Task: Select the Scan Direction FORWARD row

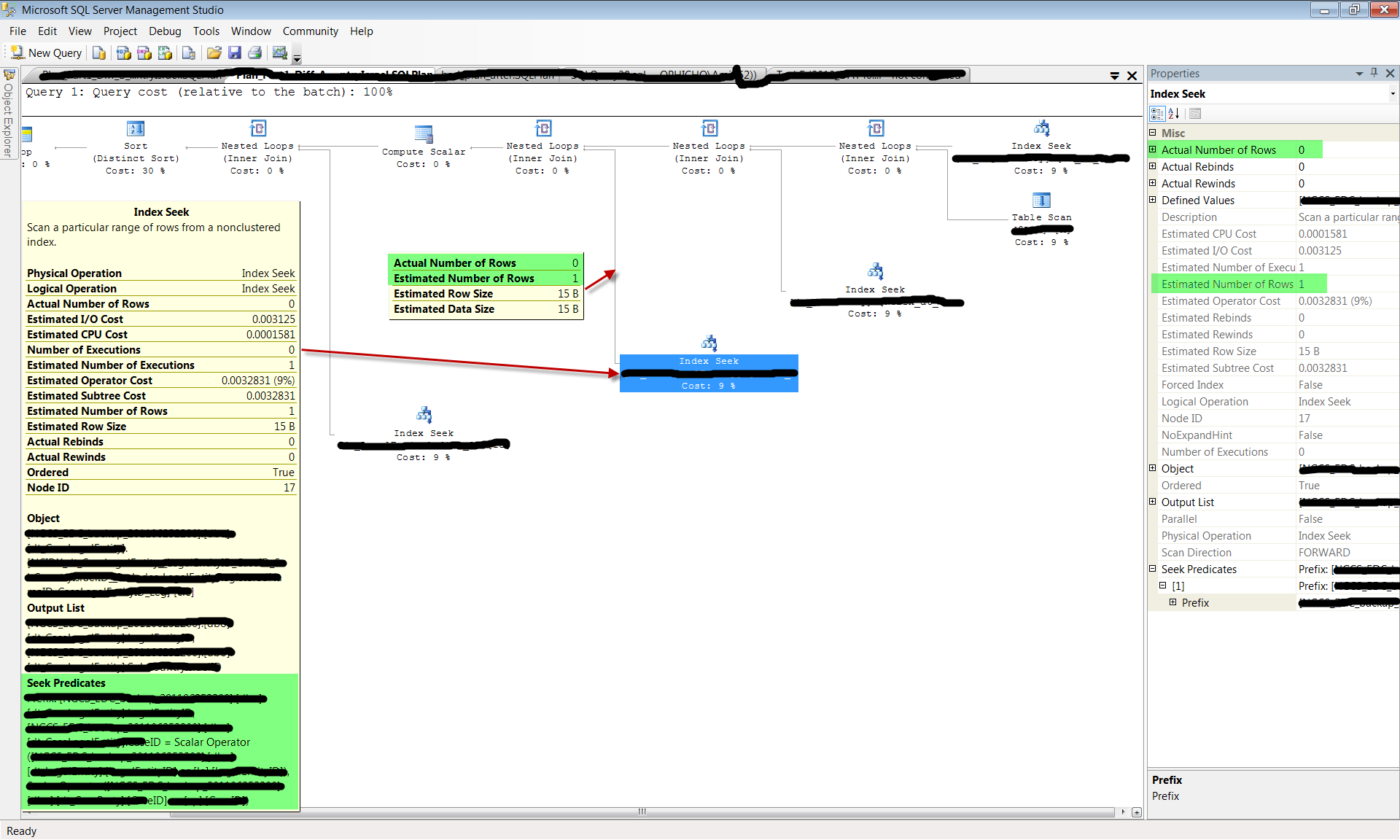Action: click(x=1275, y=552)
